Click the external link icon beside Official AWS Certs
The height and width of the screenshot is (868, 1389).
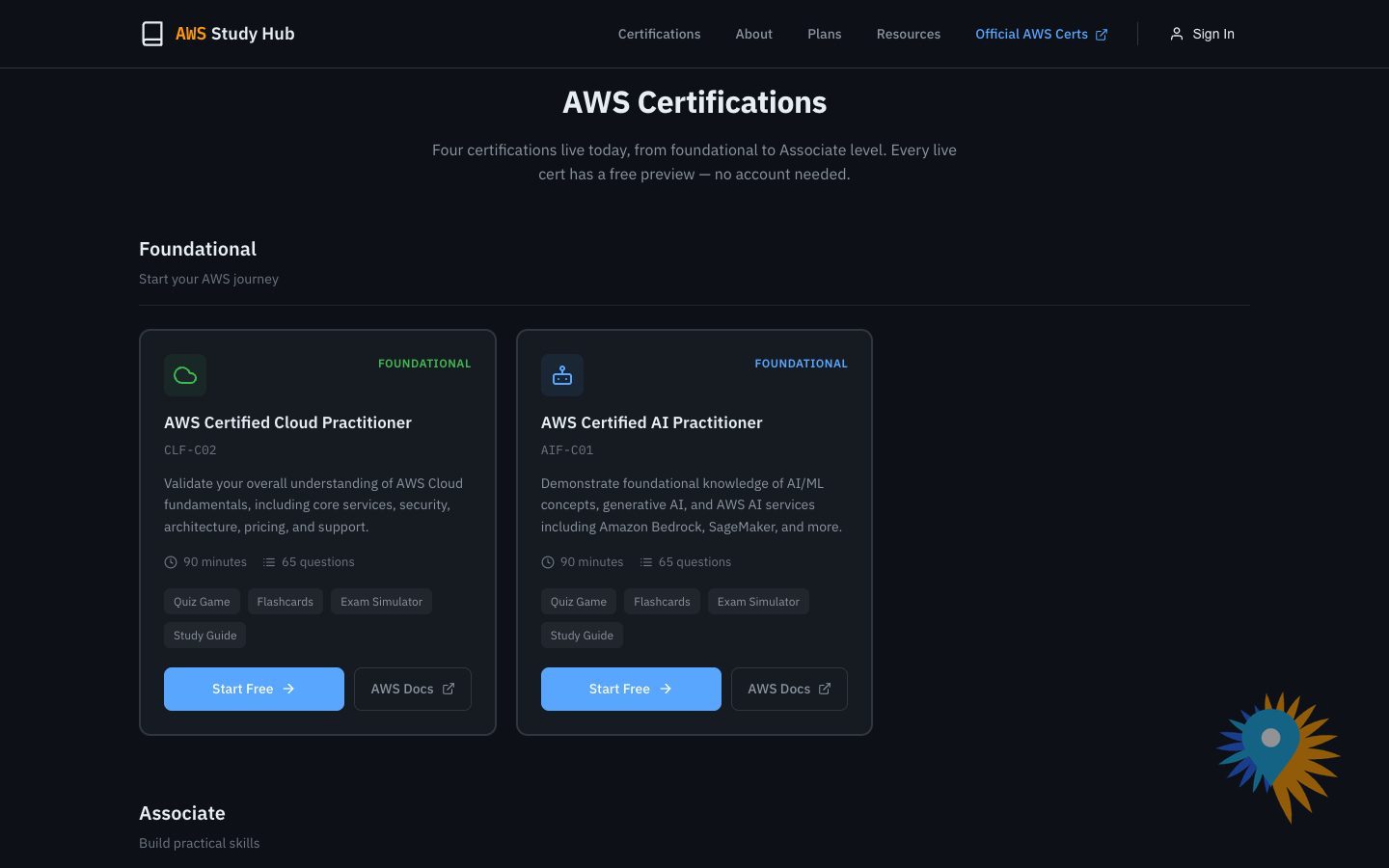coord(1102,35)
